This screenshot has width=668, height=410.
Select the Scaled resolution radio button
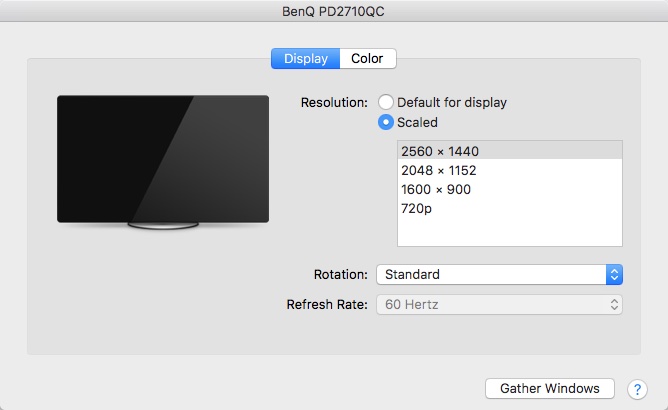click(x=386, y=122)
